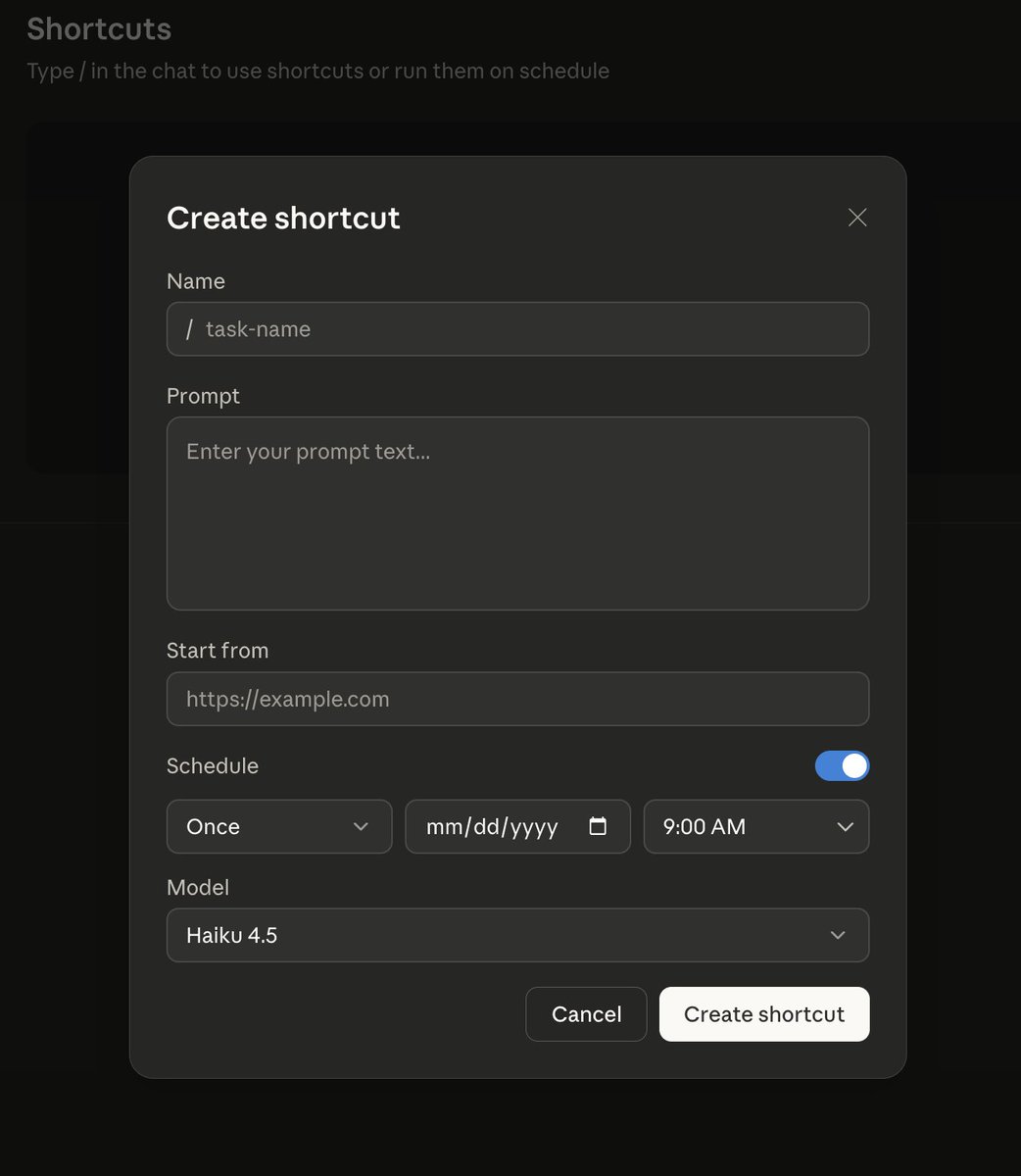Click the Name field label
This screenshot has width=1021, height=1176.
pos(196,281)
